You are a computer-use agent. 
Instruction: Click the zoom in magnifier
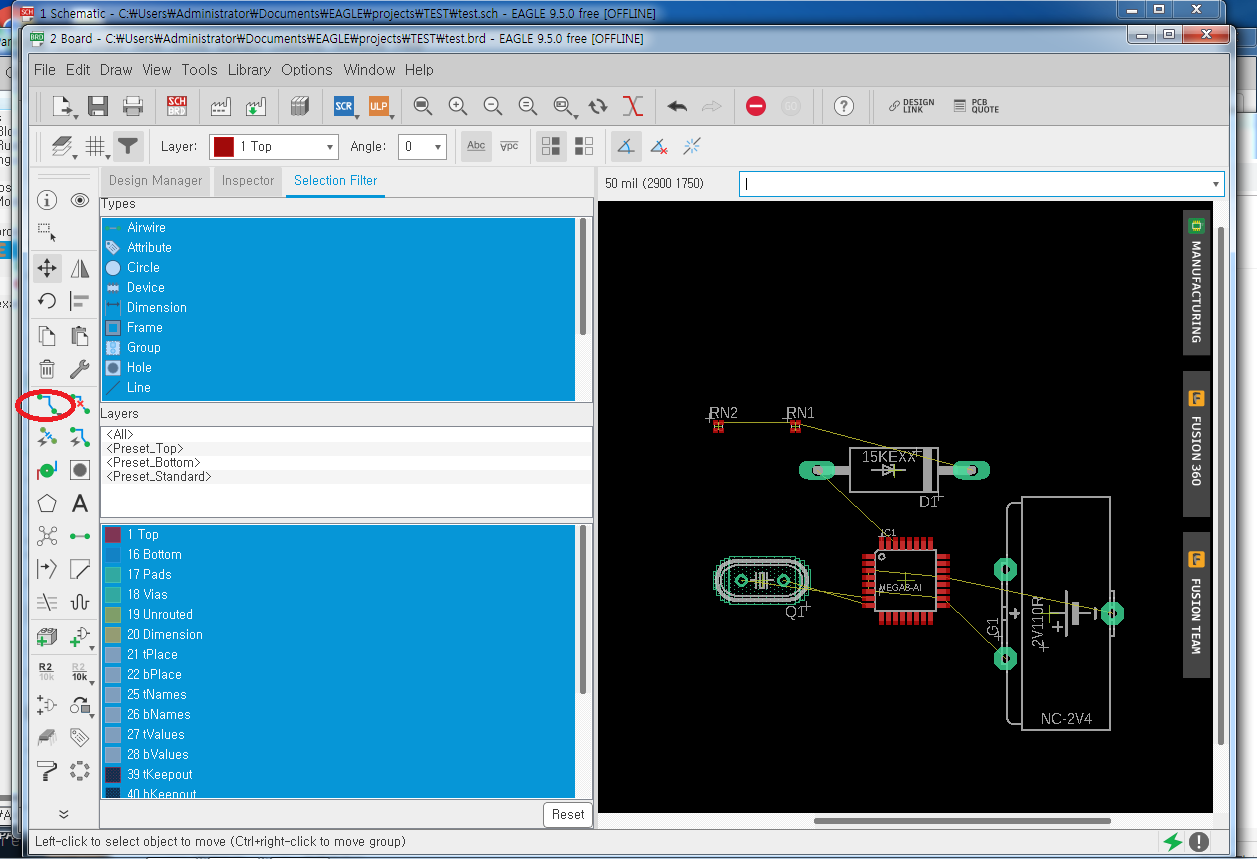point(458,106)
